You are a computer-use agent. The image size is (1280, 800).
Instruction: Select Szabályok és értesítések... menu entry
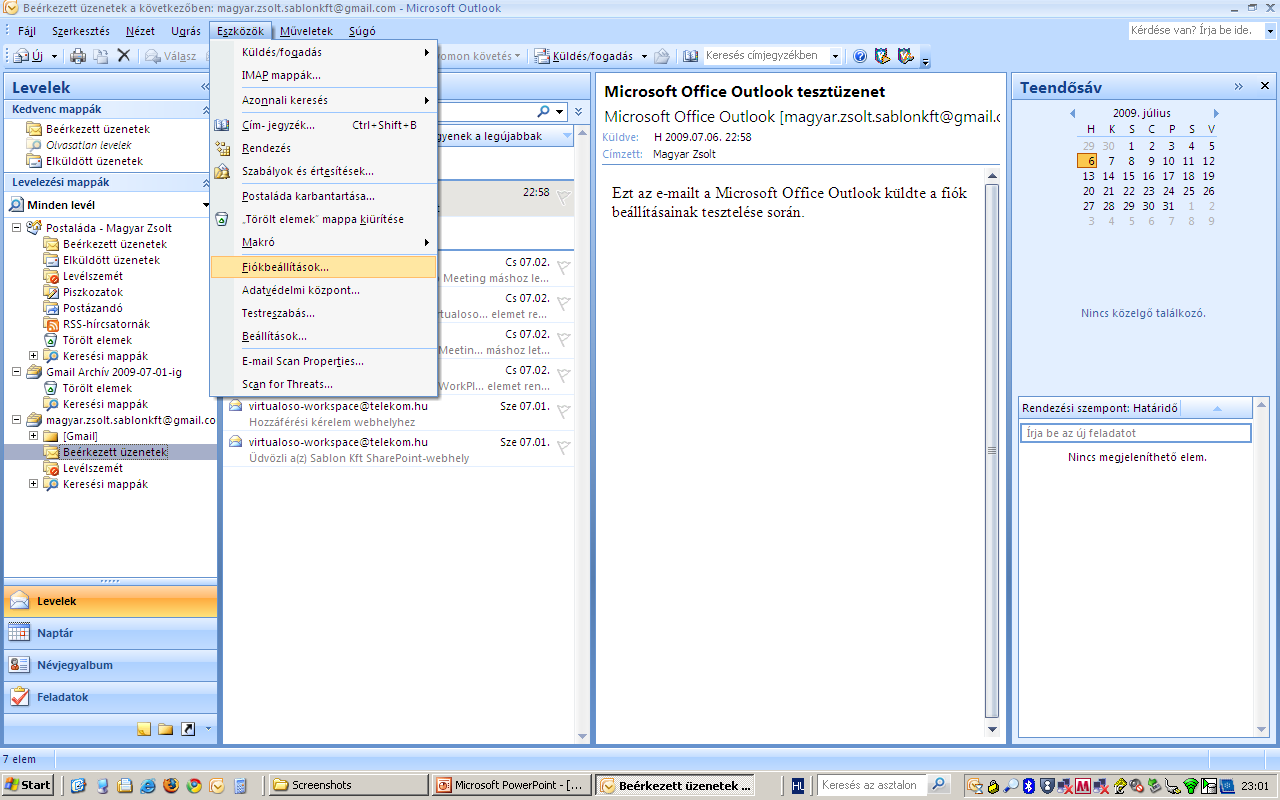click(x=324, y=171)
